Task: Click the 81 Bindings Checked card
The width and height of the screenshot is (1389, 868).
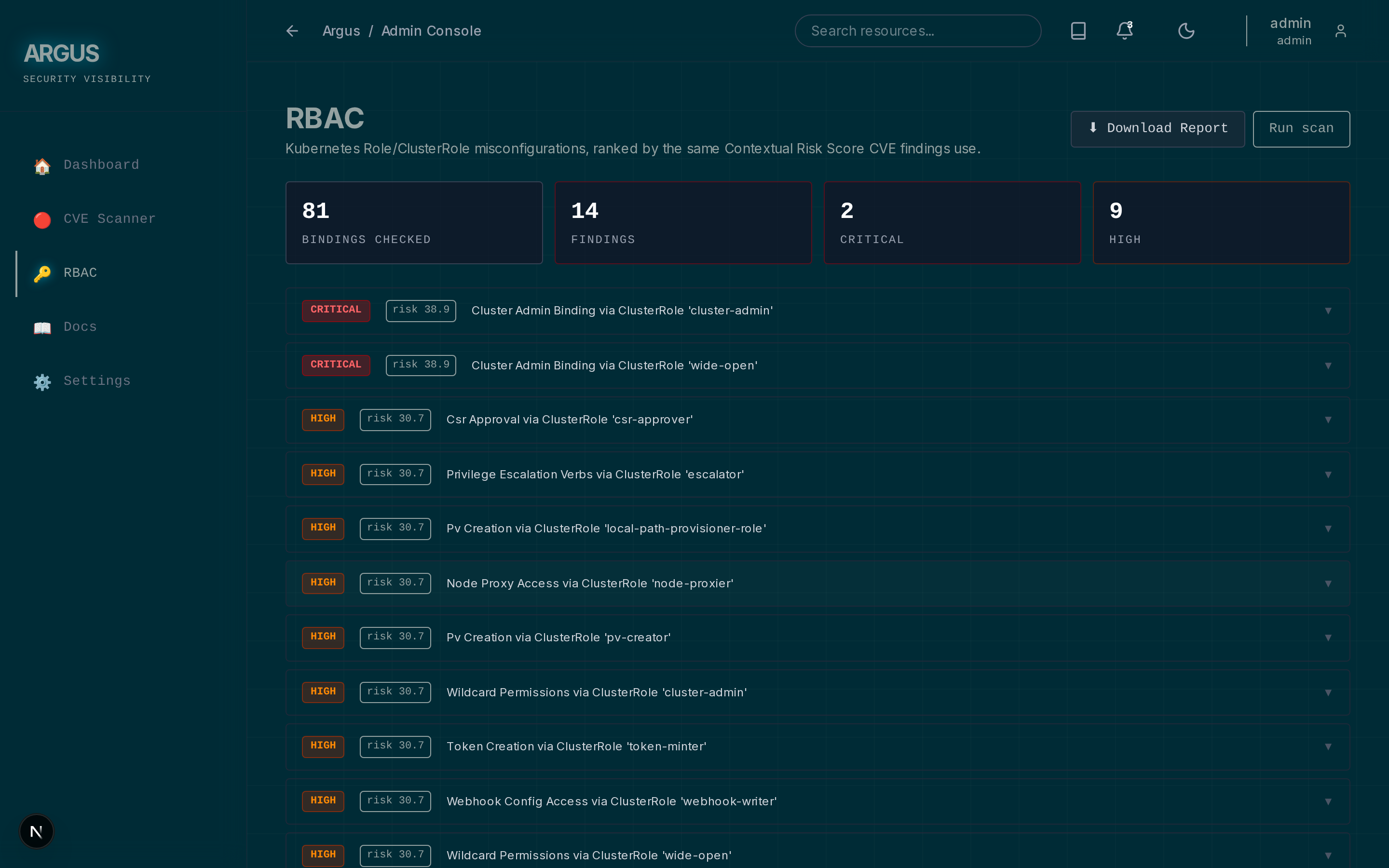Action: (x=414, y=223)
